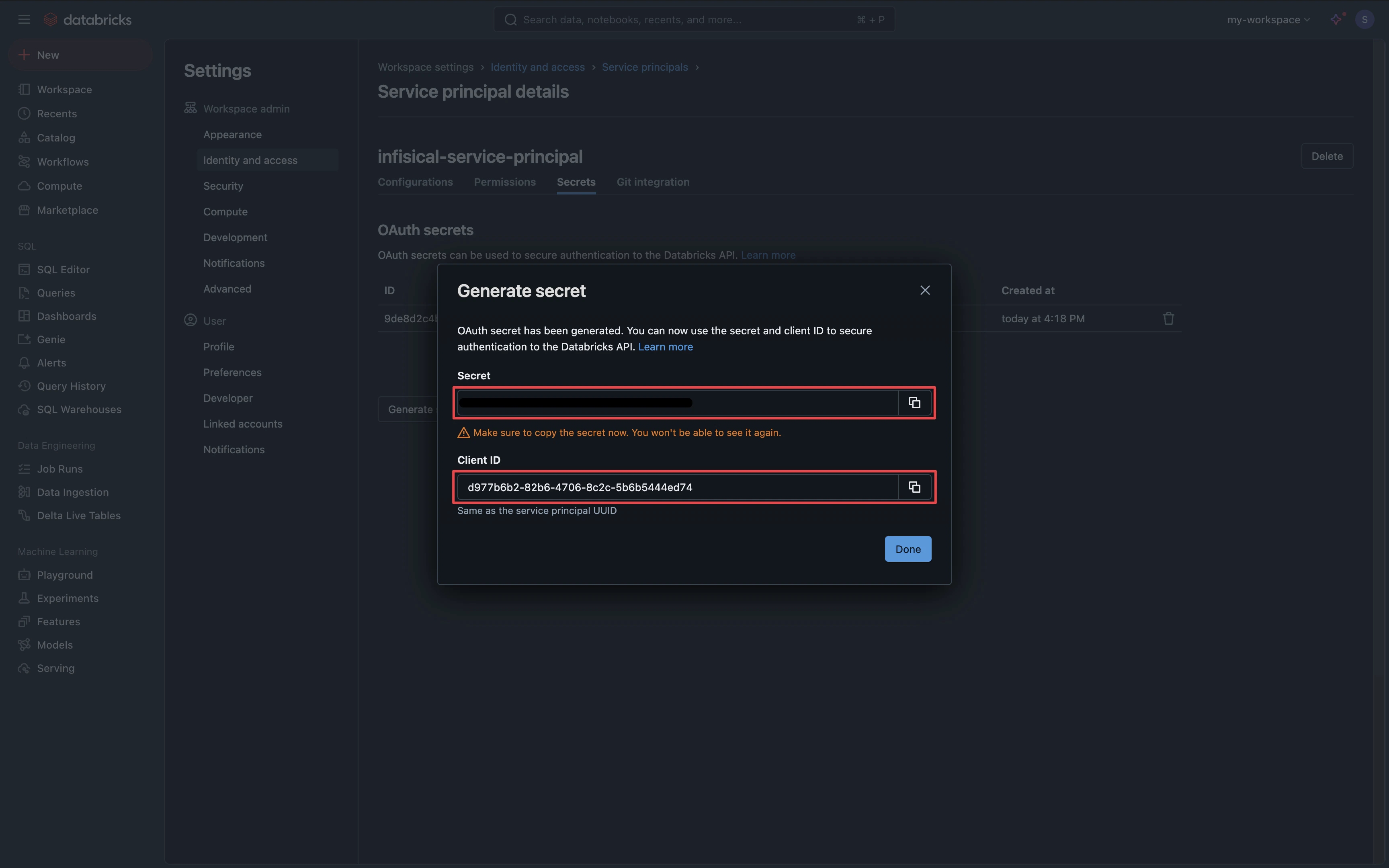Close the Generate secret dialog
This screenshot has height=868, width=1389.
[x=925, y=291]
